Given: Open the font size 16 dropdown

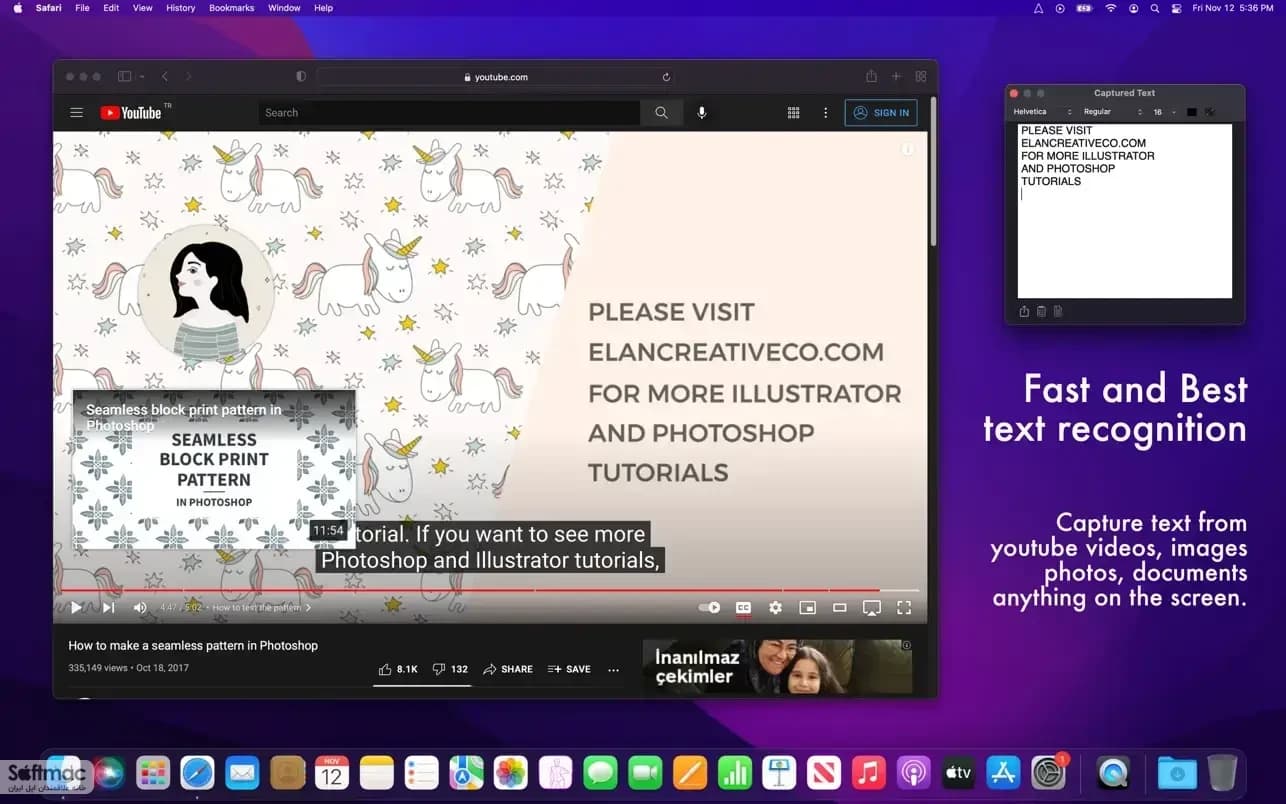Looking at the screenshot, I should 1163,112.
